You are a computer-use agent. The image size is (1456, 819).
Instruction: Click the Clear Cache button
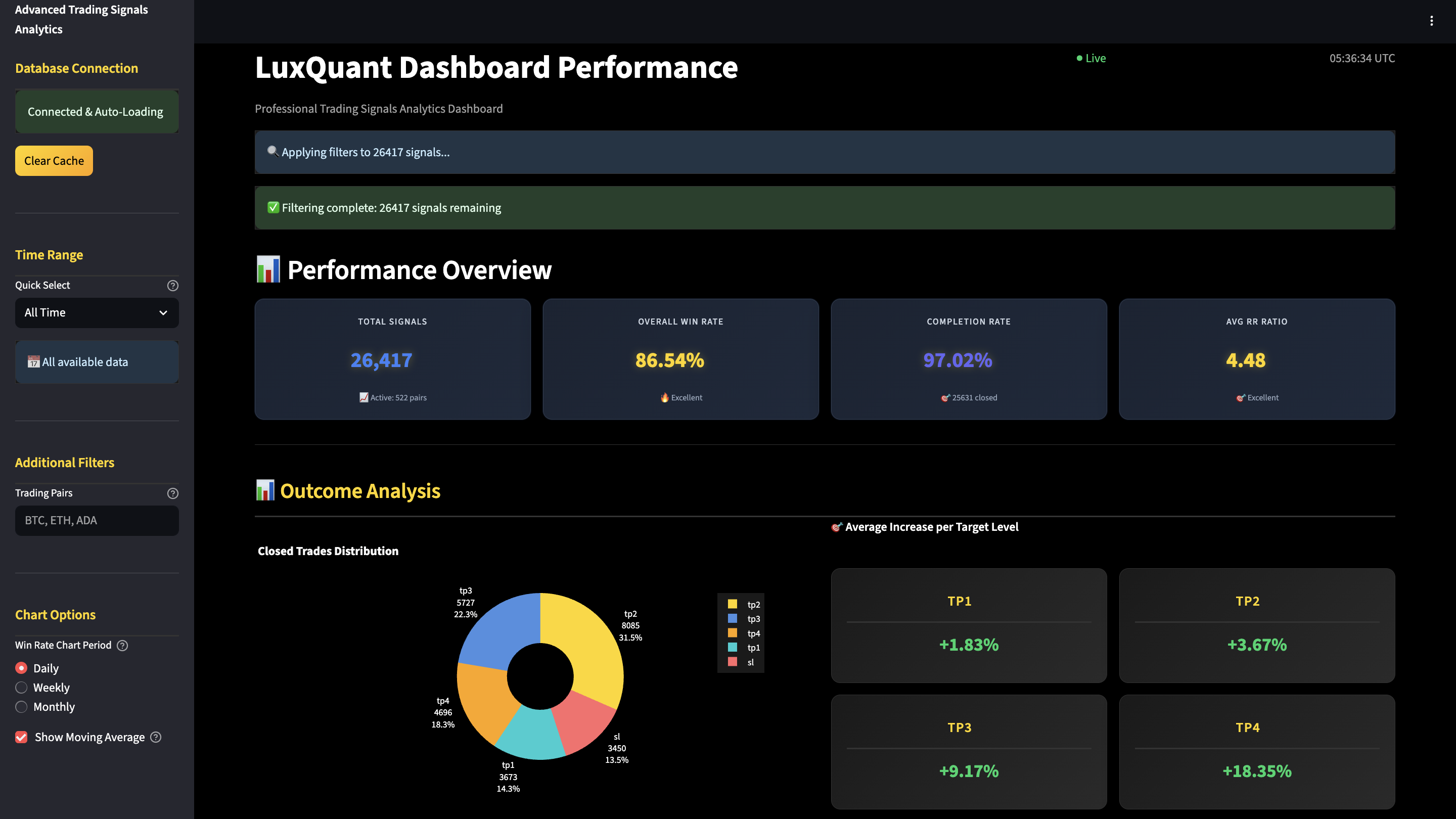pyautogui.click(x=54, y=161)
